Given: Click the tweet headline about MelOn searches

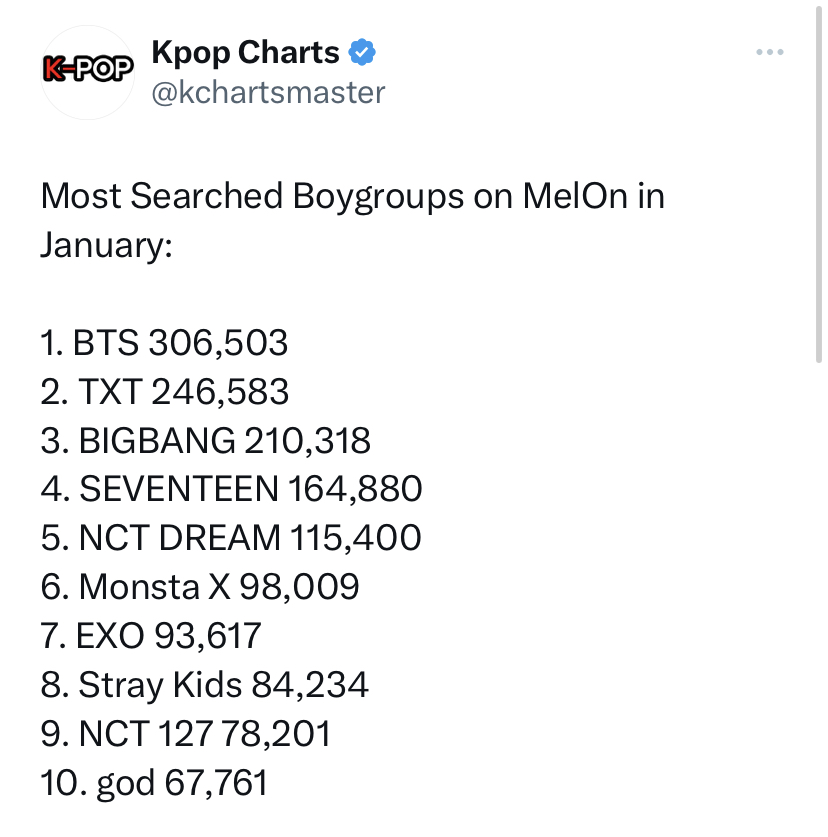Looking at the screenshot, I should point(352,220).
